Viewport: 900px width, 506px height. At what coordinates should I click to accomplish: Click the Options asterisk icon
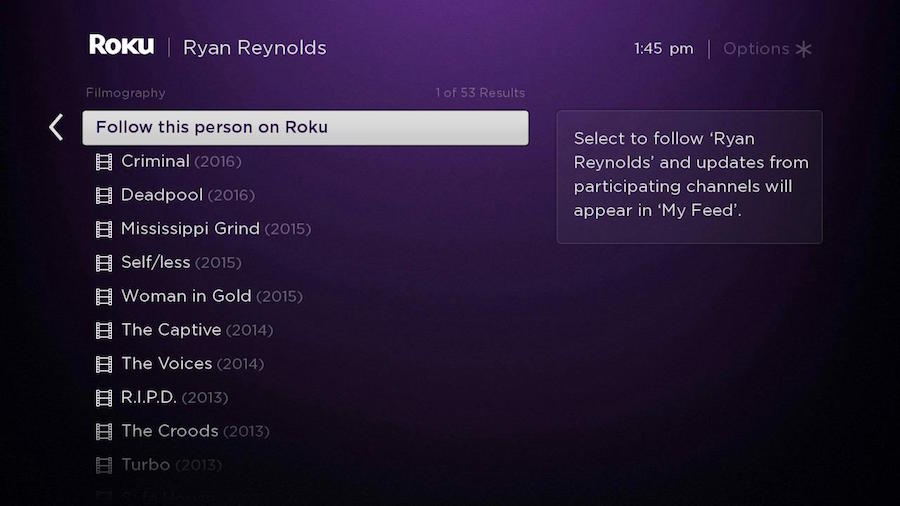pyautogui.click(x=804, y=49)
